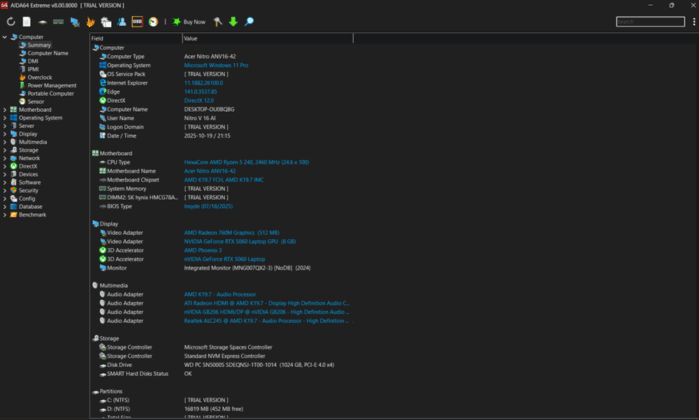Open the HexaCore AMD Ryzen 5 240 link
The image size is (699, 420).
point(247,162)
